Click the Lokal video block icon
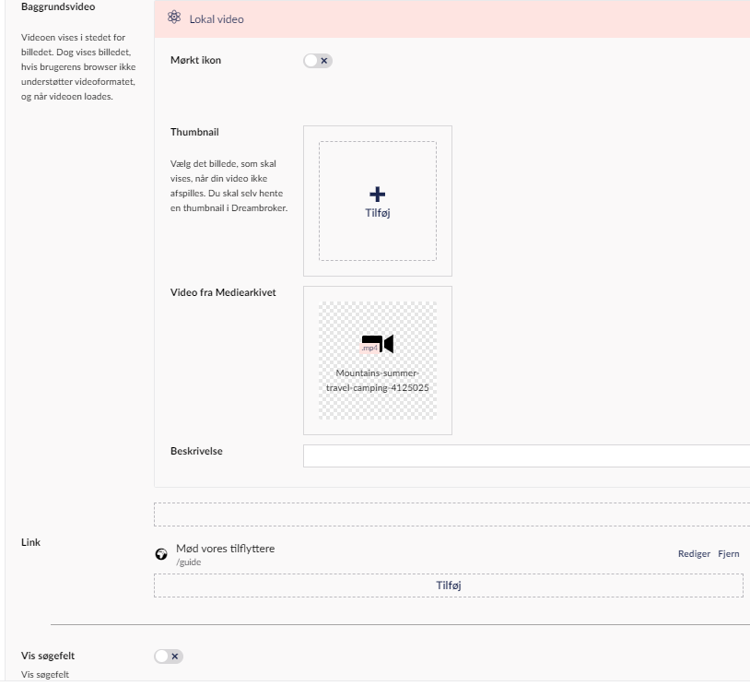 click(174, 18)
